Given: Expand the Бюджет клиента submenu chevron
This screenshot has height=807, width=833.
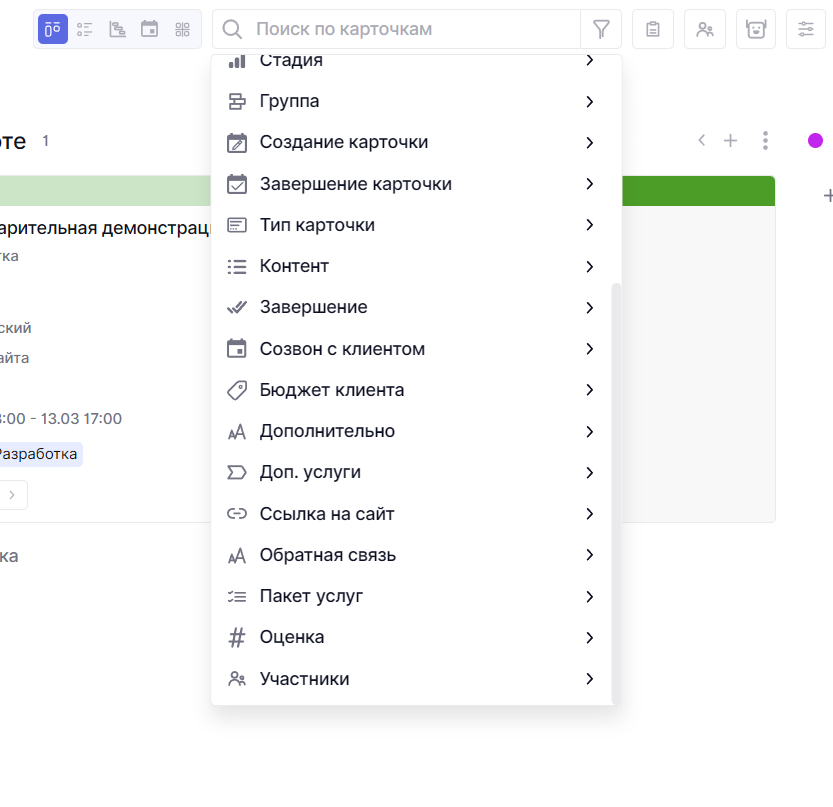Looking at the screenshot, I should point(590,390).
